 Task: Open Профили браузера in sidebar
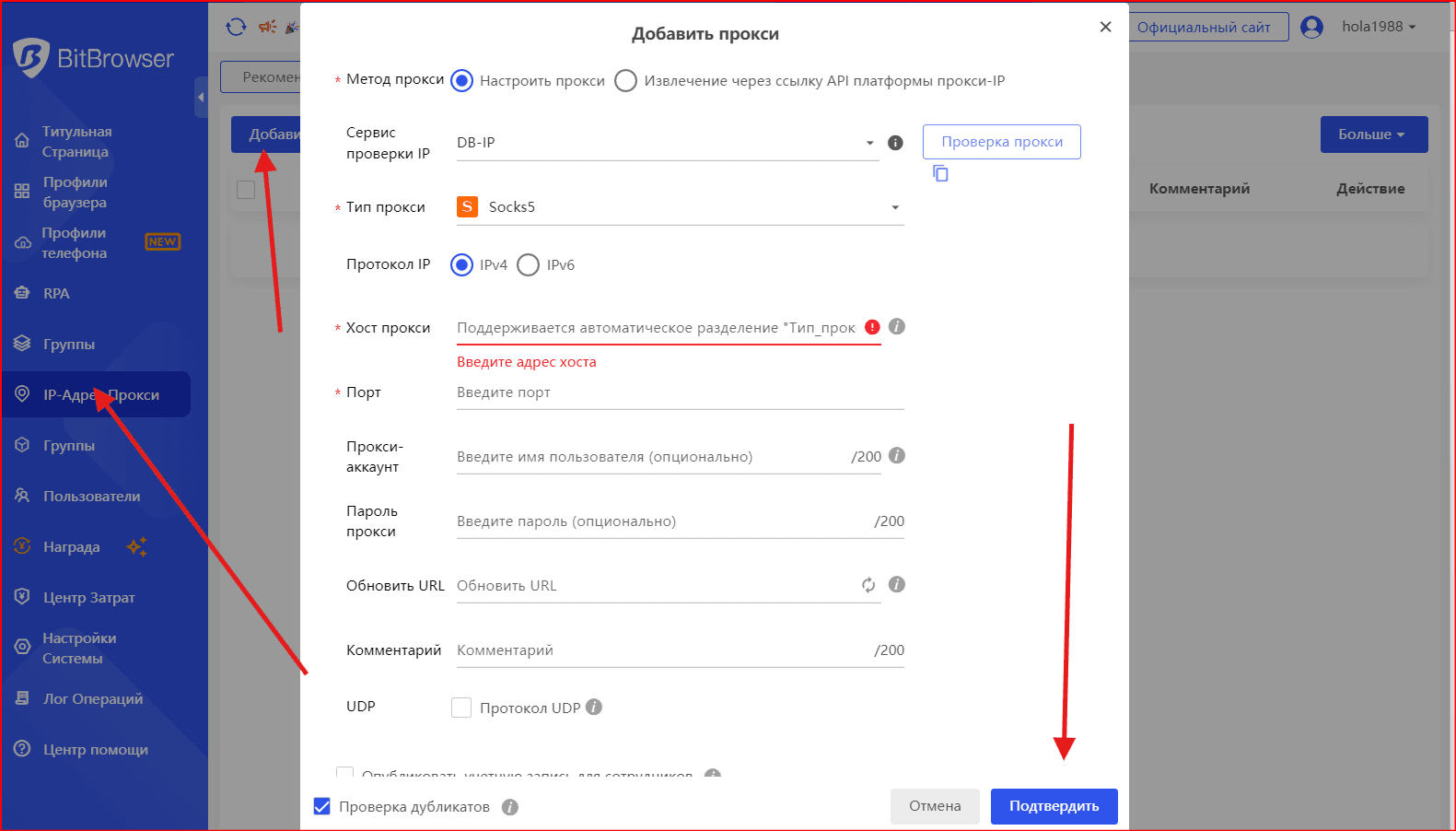click(x=74, y=192)
